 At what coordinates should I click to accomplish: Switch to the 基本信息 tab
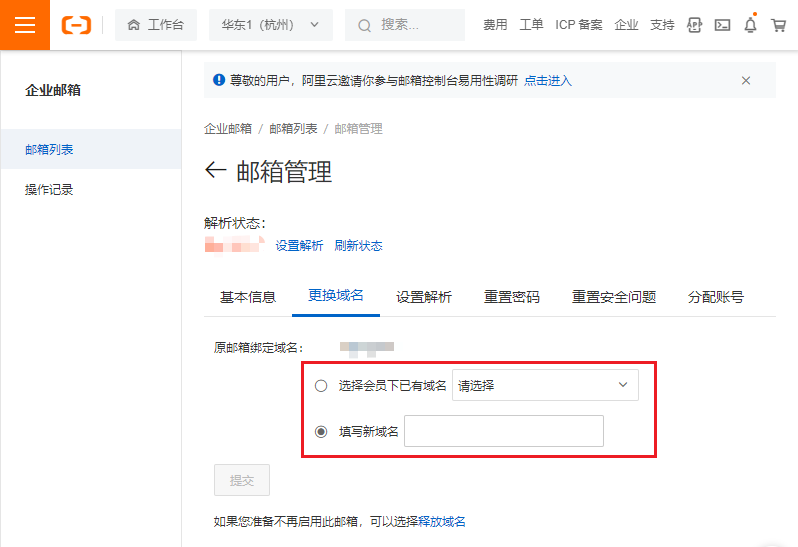click(x=248, y=297)
